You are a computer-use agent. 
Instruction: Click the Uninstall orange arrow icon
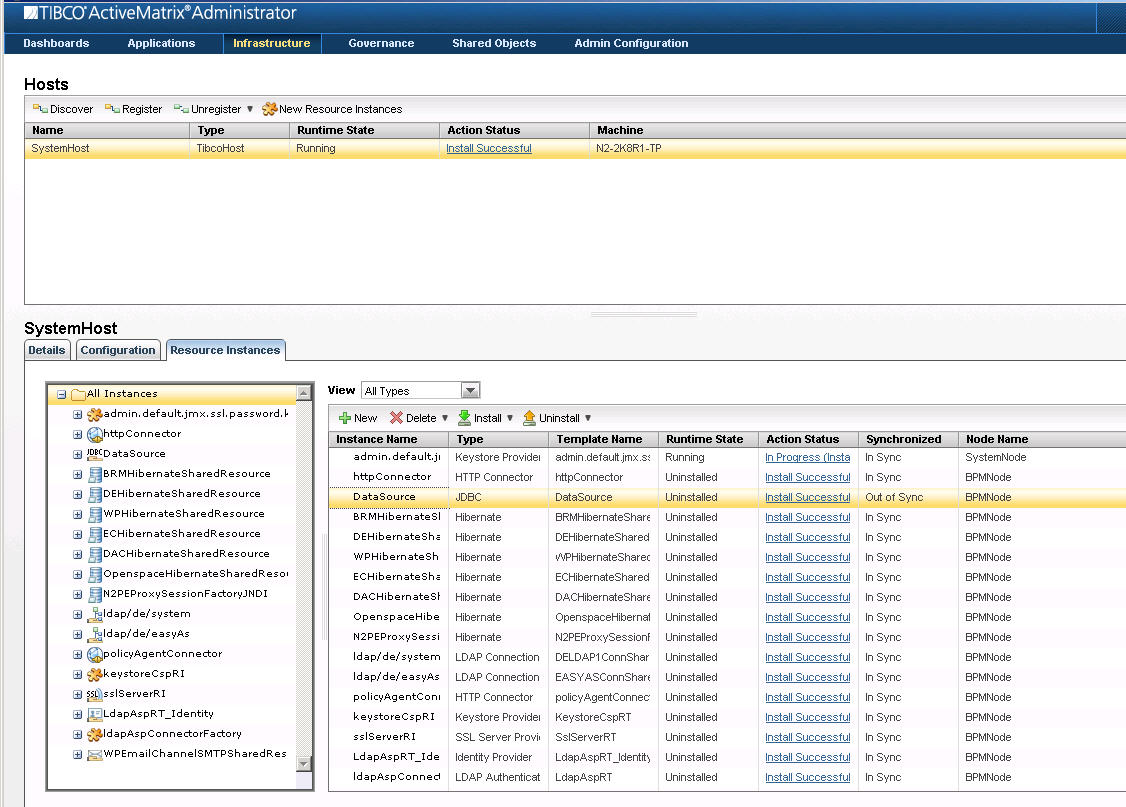(x=529, y=418)
